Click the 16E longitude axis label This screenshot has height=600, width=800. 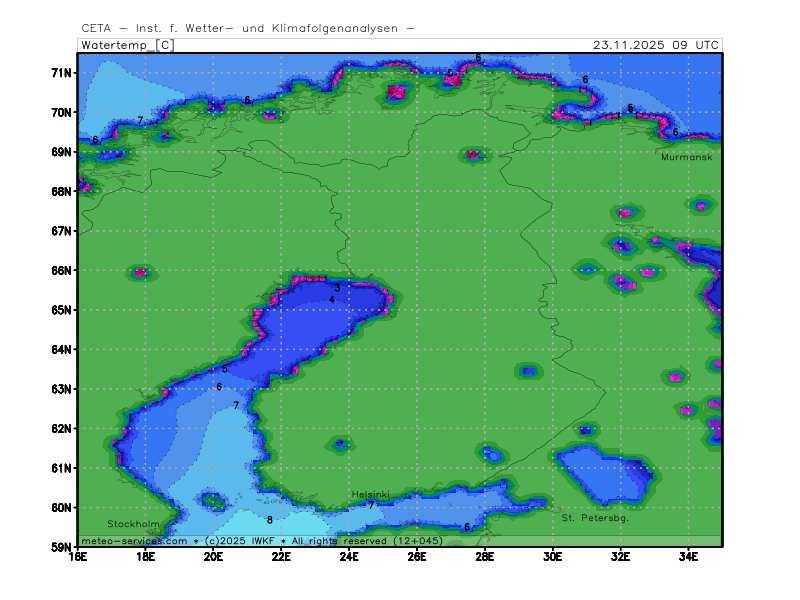point(78,556)
